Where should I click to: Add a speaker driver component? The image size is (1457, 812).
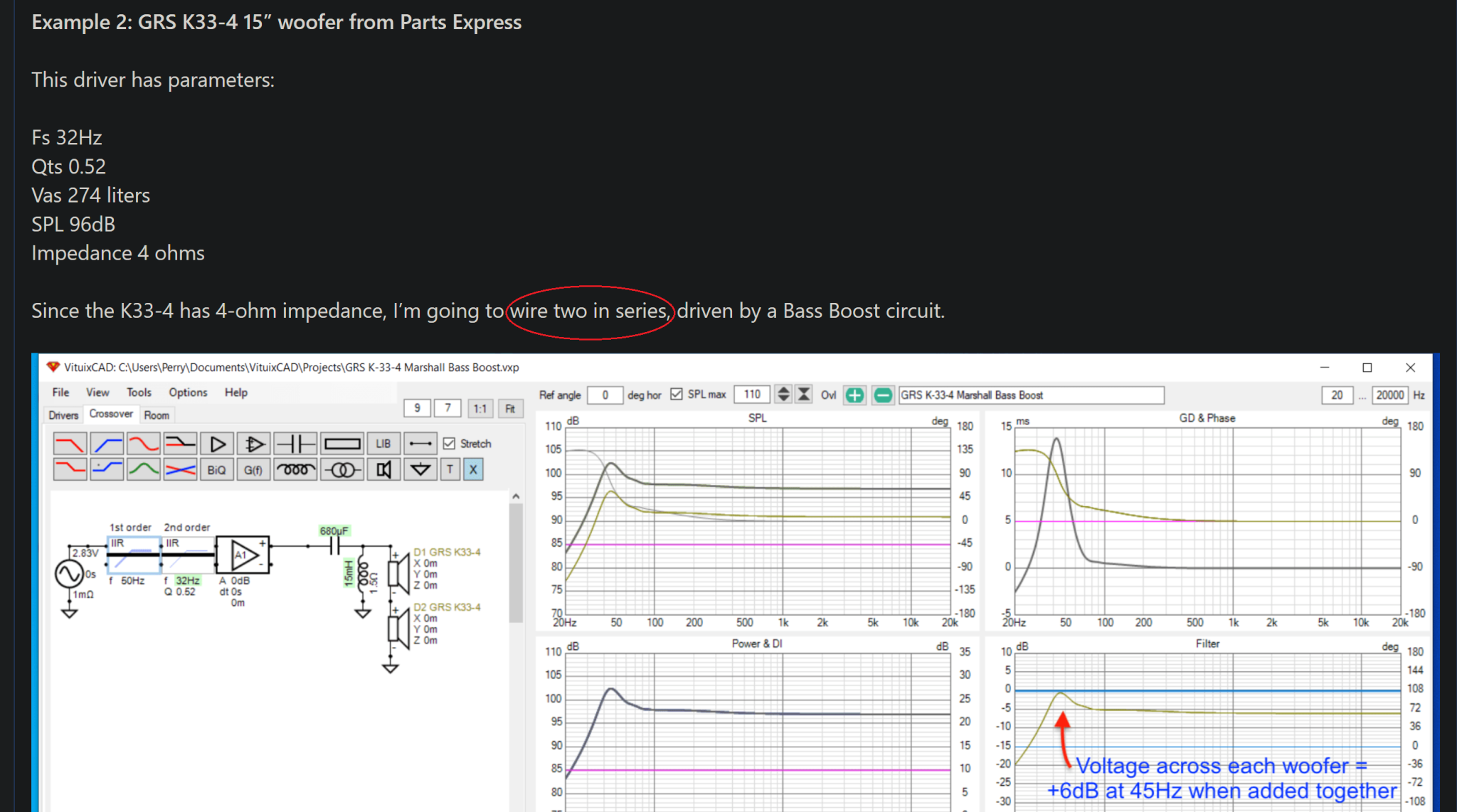point(383,469)
